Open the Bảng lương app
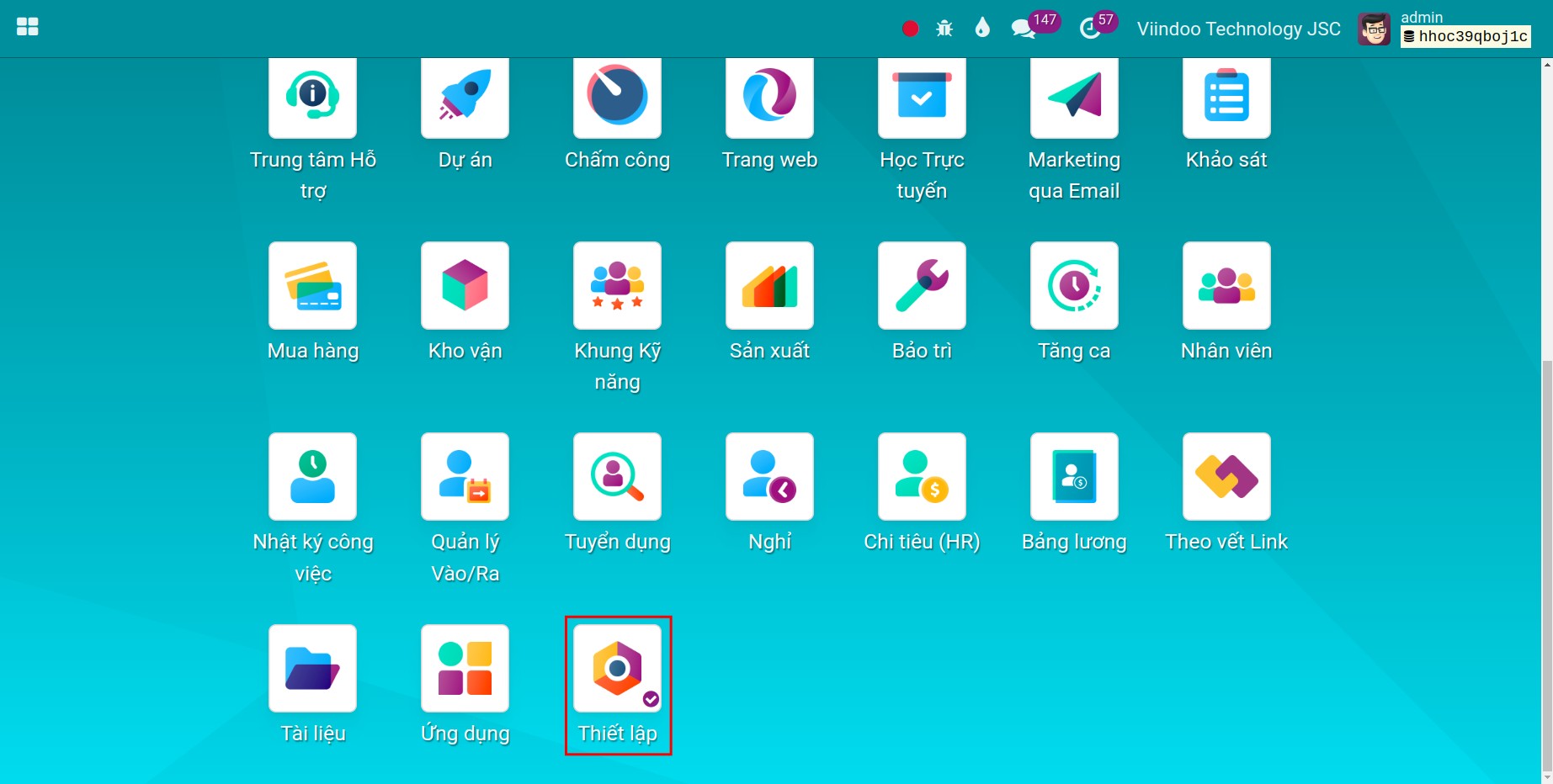The width and height of the screenshot is (1553, 784). tap(1074, 476)
